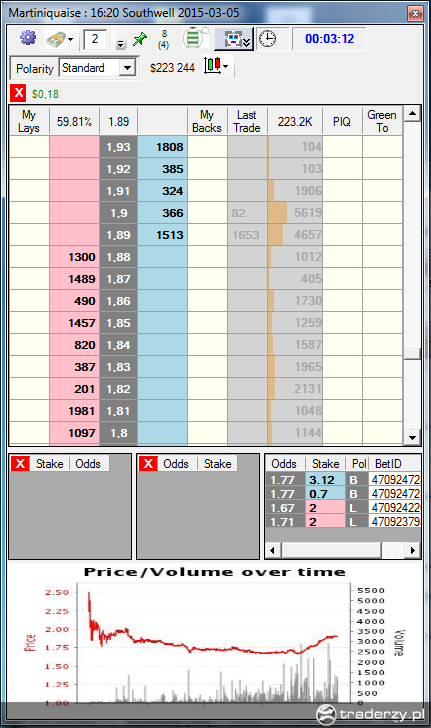
Task: Click the ladder scroll down arrow
Action: click(x=412, y=437)
